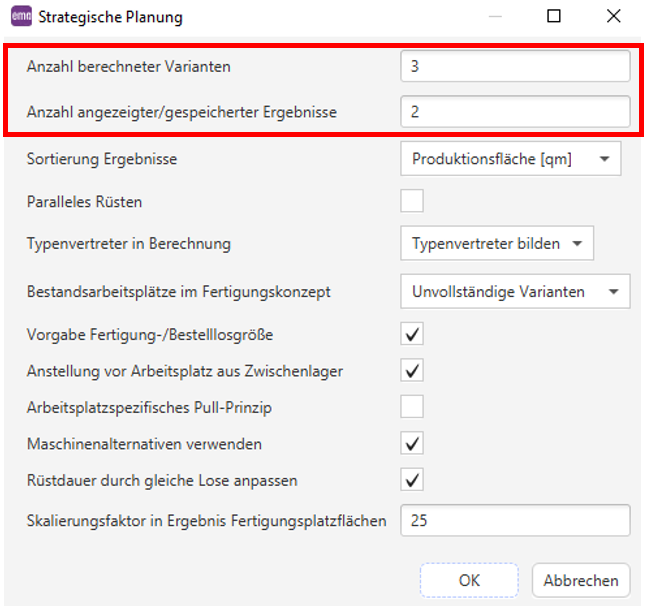Expand the Bestandsarbeitsplätze im Fertigungskonzept dropdown
Viewport: 647px width, 609px height.
pyautogui.click(x=515, y=291)
